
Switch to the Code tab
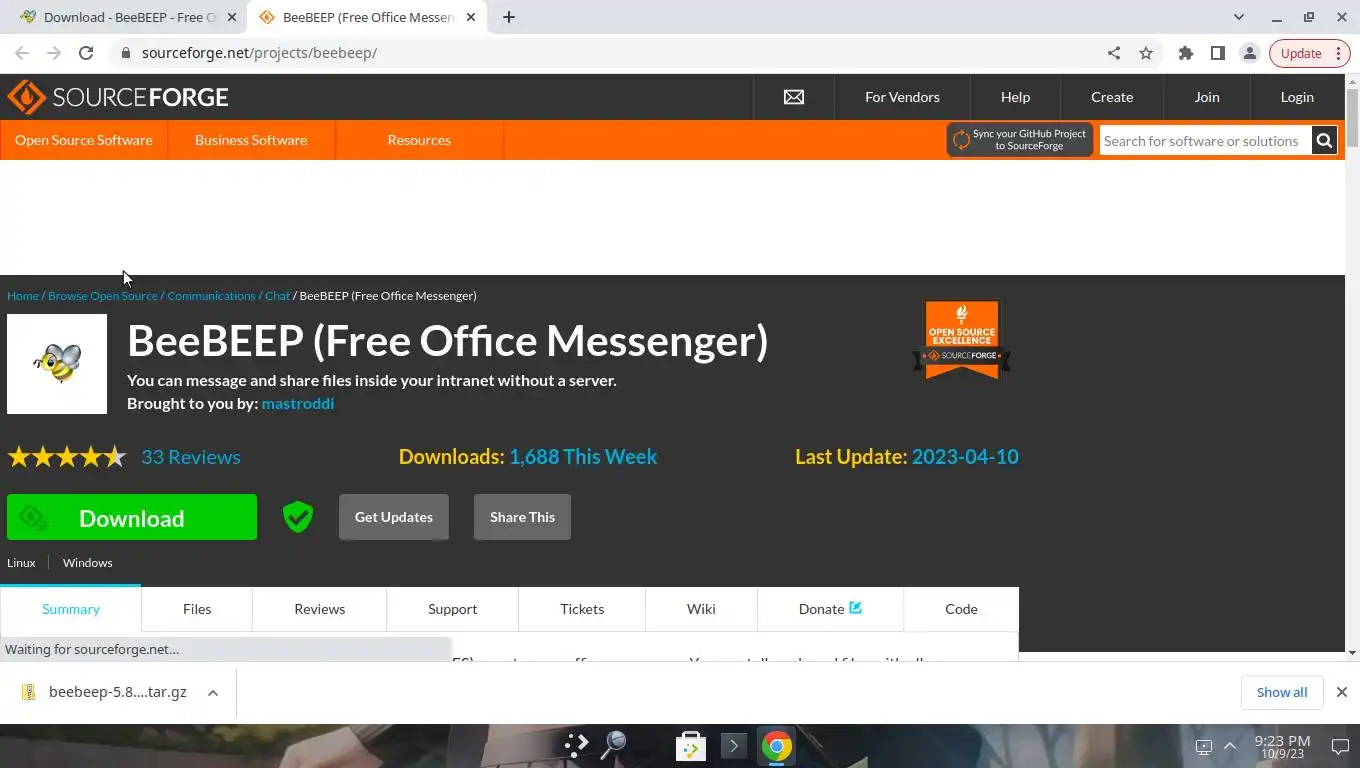[961, 608]
